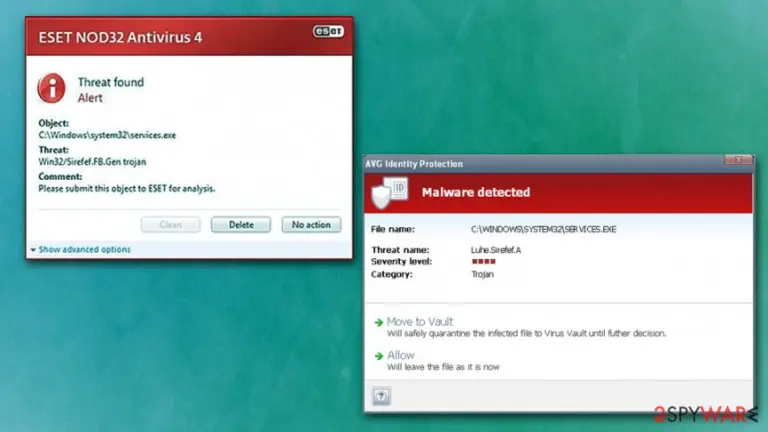Click ESET NOD32 Antivirus 4 title
Viewport: 768px width, 432px height.
tap(120, 38)
